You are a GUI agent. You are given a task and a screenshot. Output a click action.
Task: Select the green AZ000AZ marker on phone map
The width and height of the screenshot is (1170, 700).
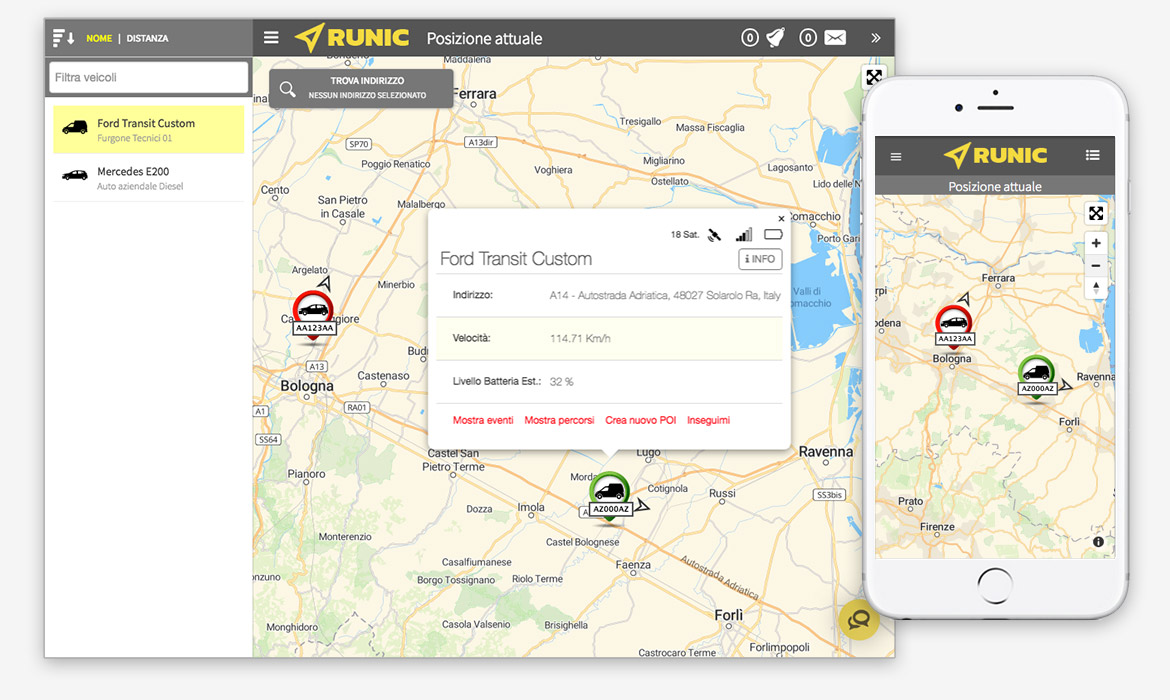point(1036,377)
